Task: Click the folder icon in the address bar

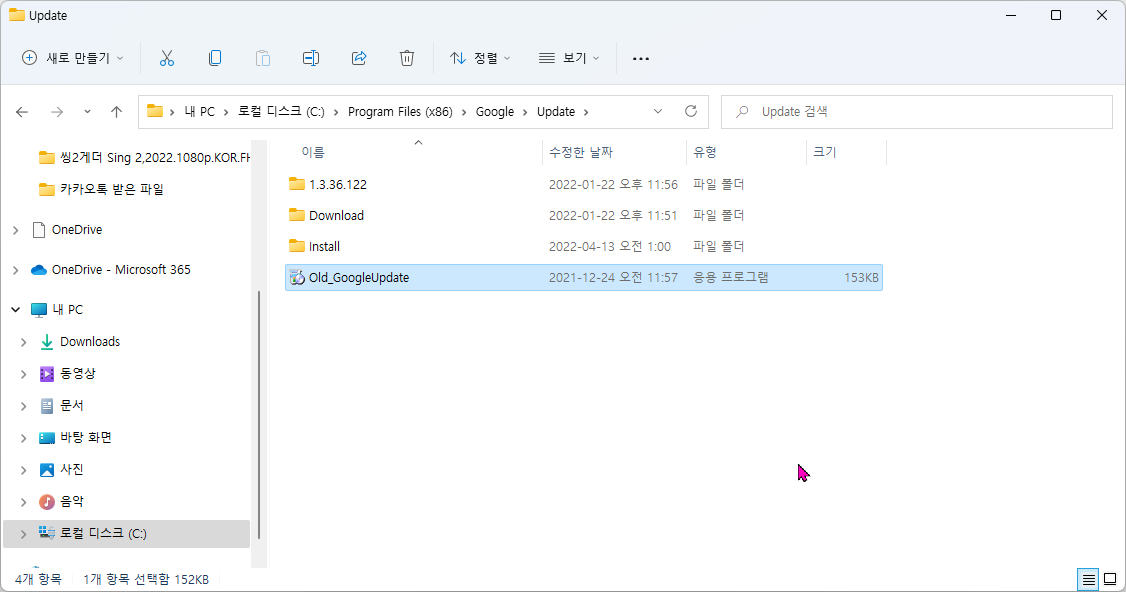Action: click(154, 111)
